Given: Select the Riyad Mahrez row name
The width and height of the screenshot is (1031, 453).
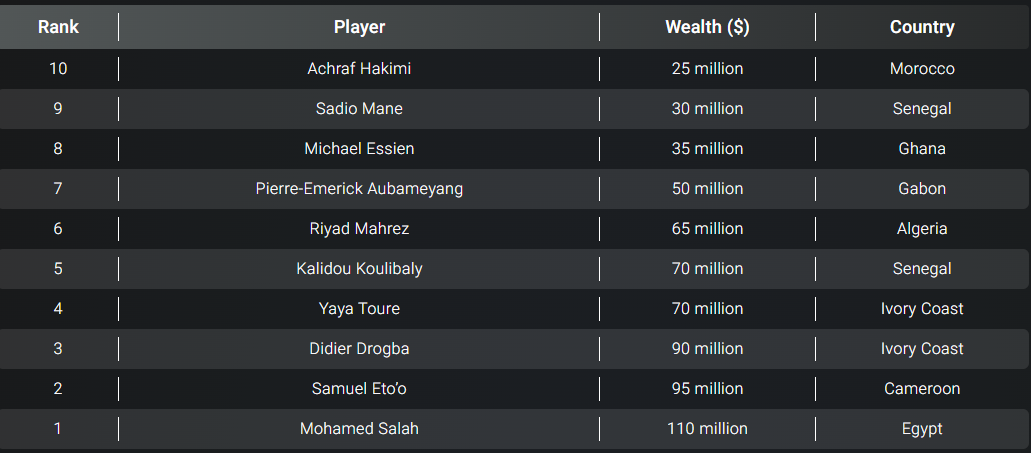Looking at the screenshot, I should pyautogui.click(x=359, y=229).
